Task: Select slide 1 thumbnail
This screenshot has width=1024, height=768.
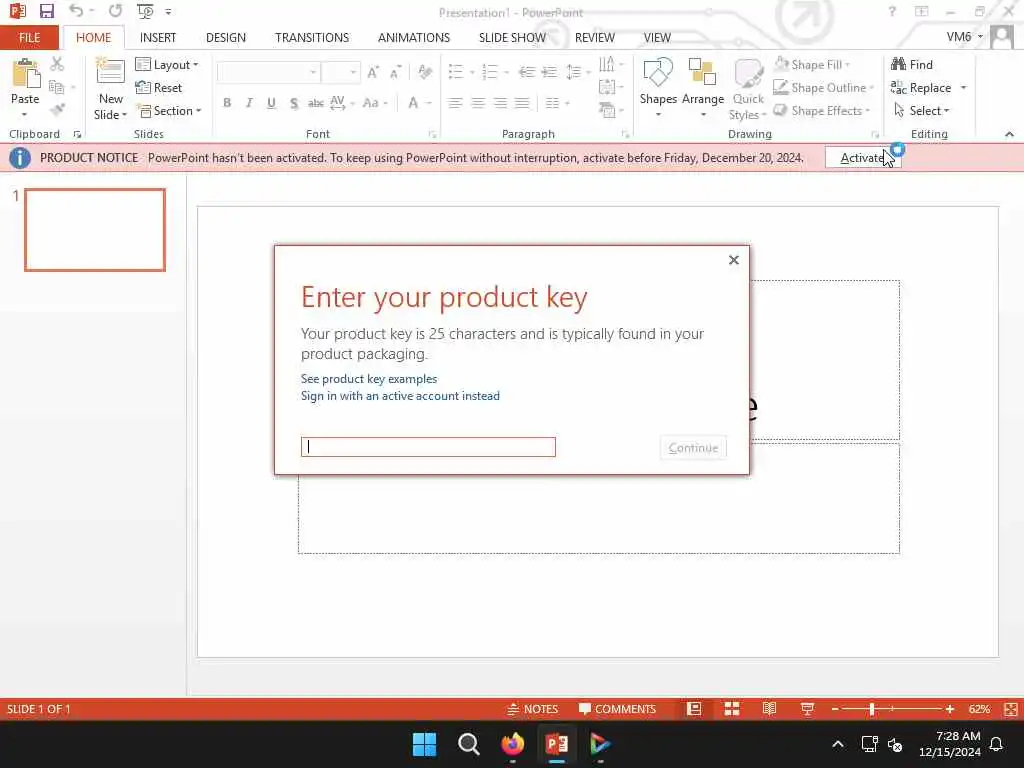Action: tap(95, 229)
